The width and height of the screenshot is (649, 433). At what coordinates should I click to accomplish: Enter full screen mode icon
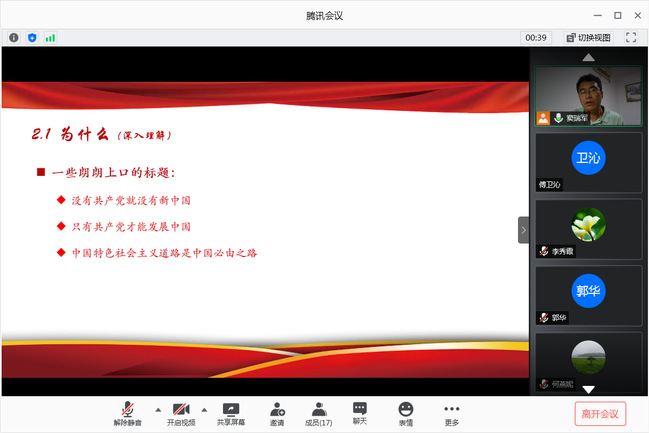631,37
